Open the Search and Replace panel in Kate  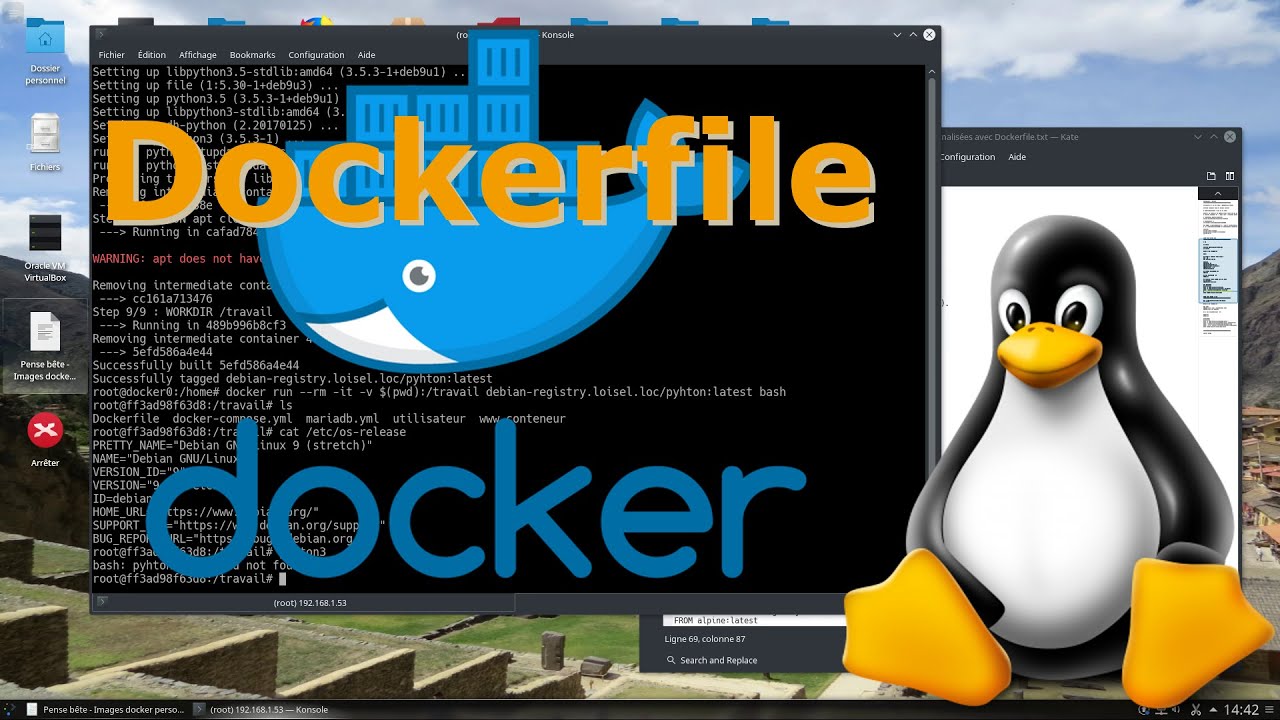(711, 660)
